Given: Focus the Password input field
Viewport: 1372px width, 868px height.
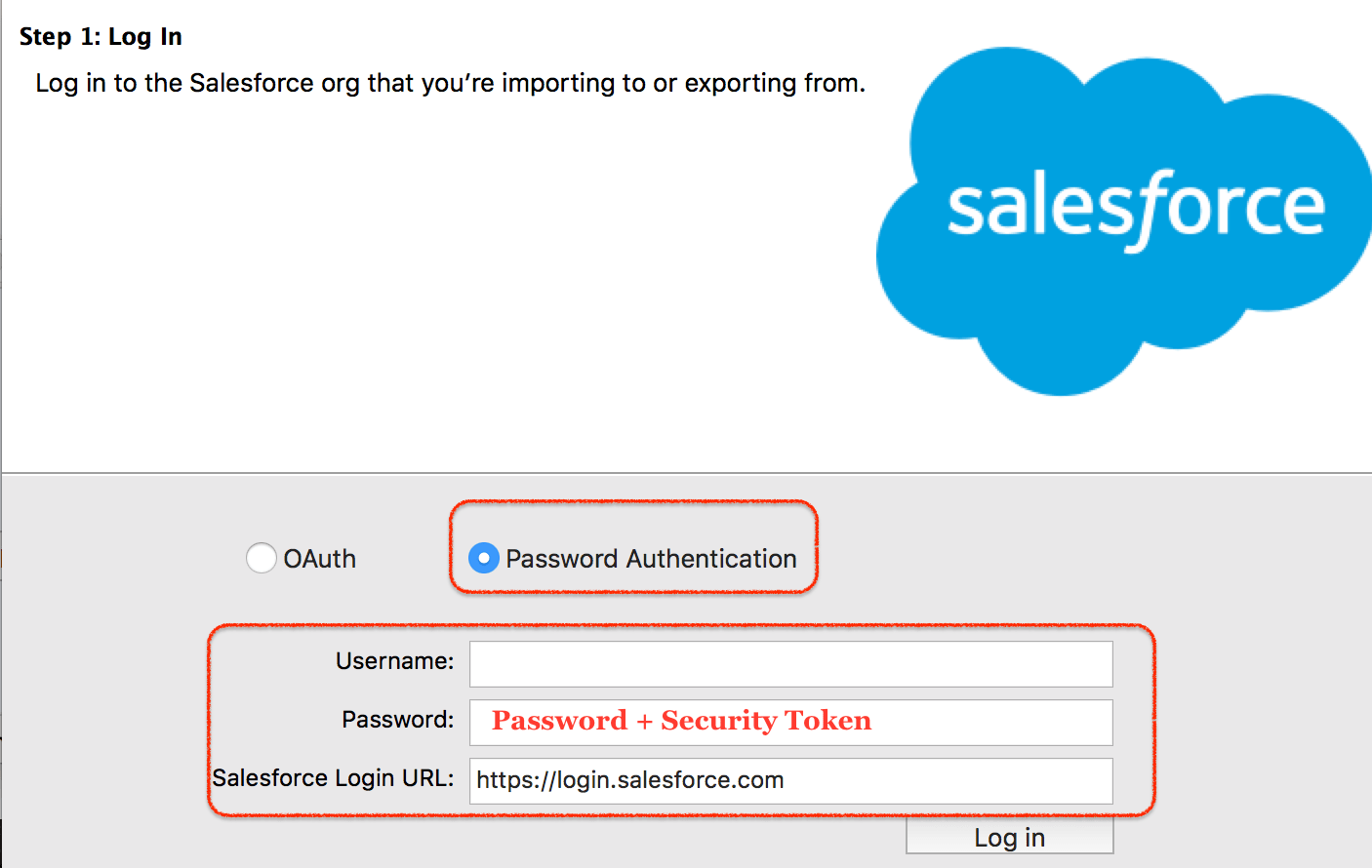Looking at the screenshot, I should pos(790,723).
